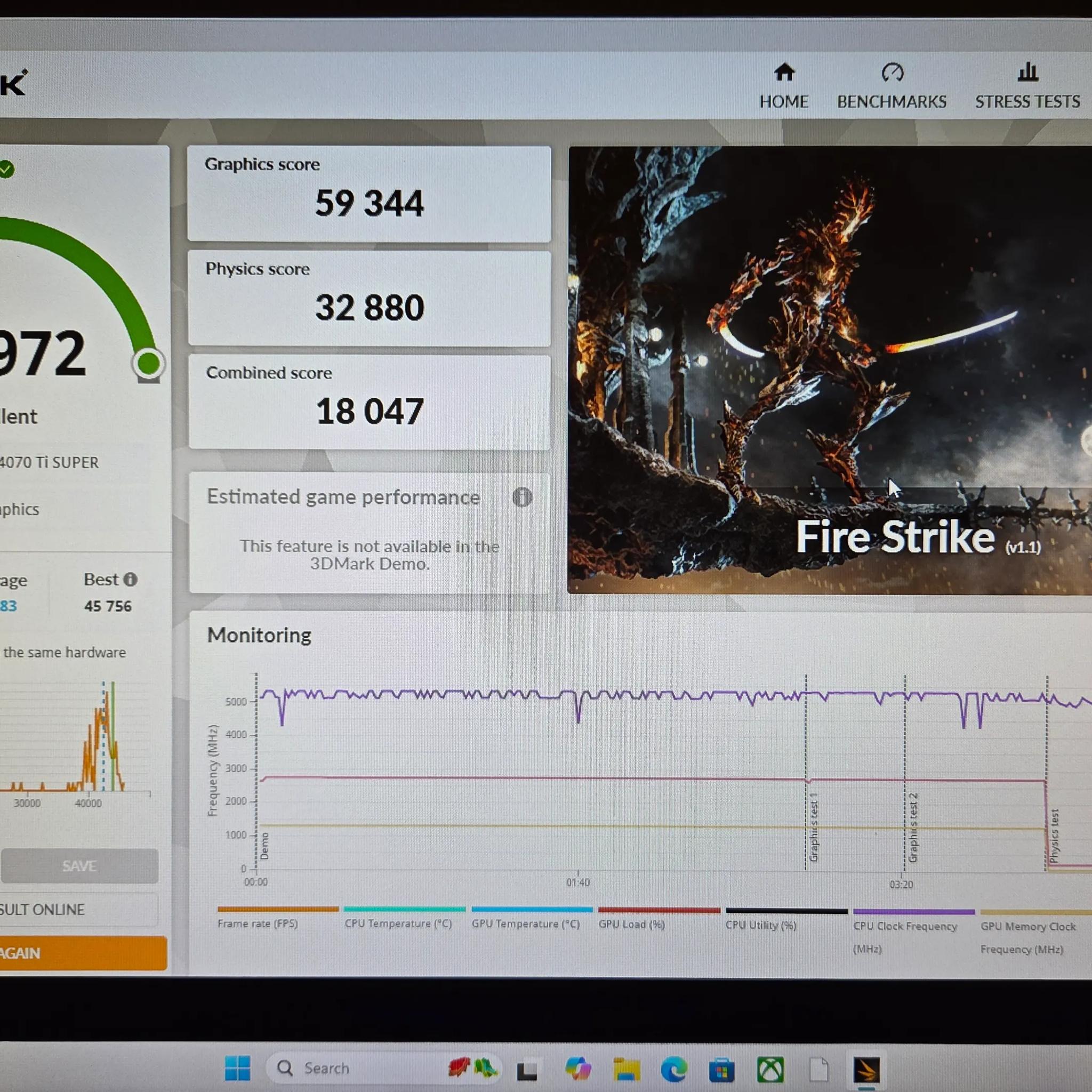The width and height of the screenshot is (1092, 1092).
Task: Click the score distribution histogram
Action: tap(75, 737)
